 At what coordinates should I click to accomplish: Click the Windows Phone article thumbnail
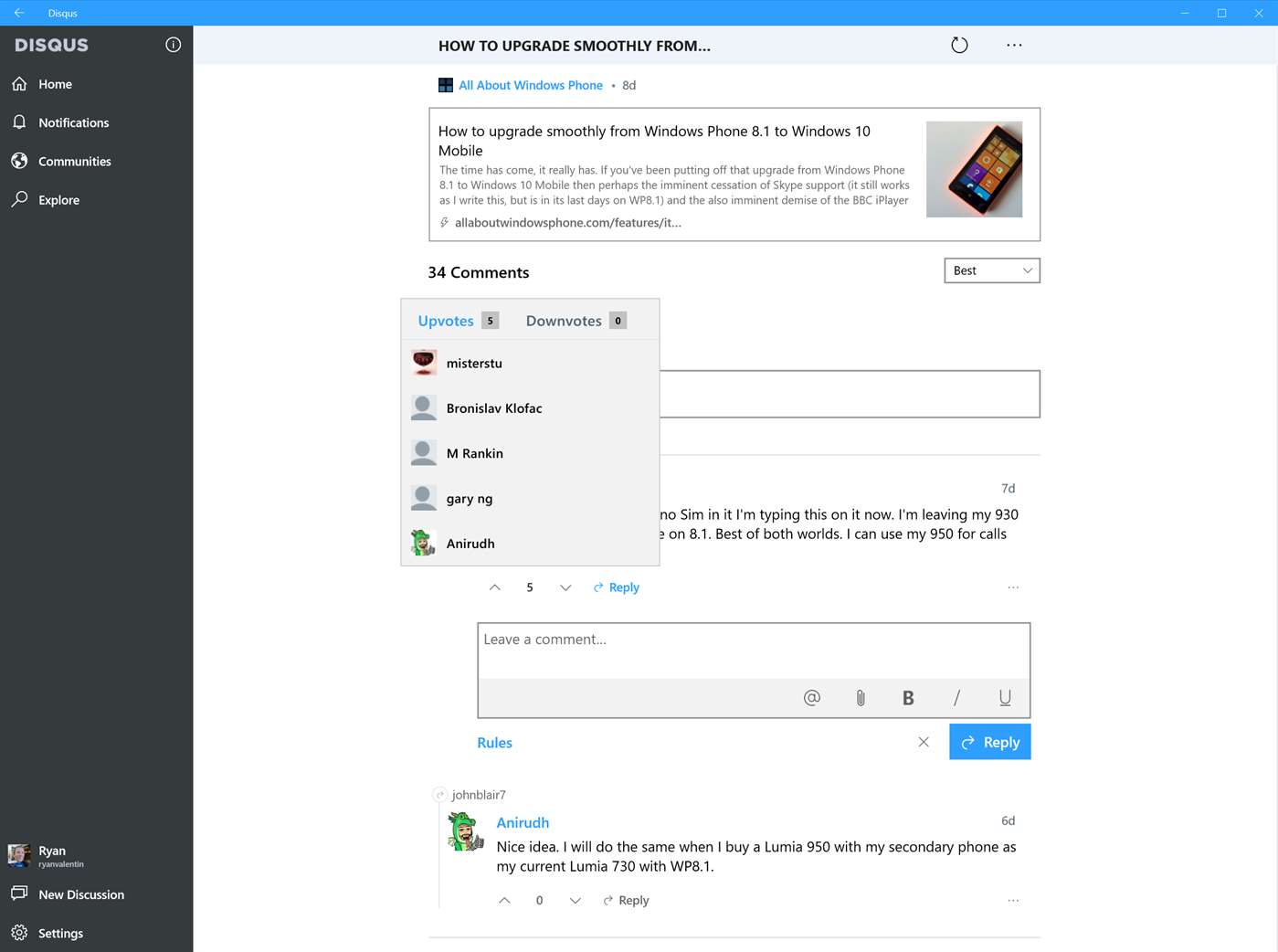click(x=974, y=169)
